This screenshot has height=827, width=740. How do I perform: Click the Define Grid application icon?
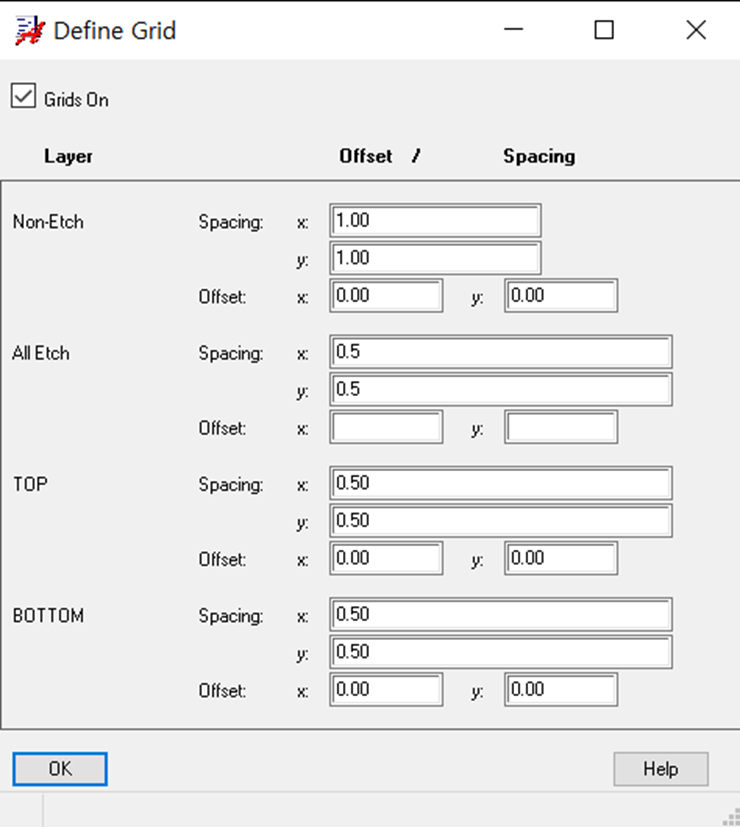tap(29, 31)
